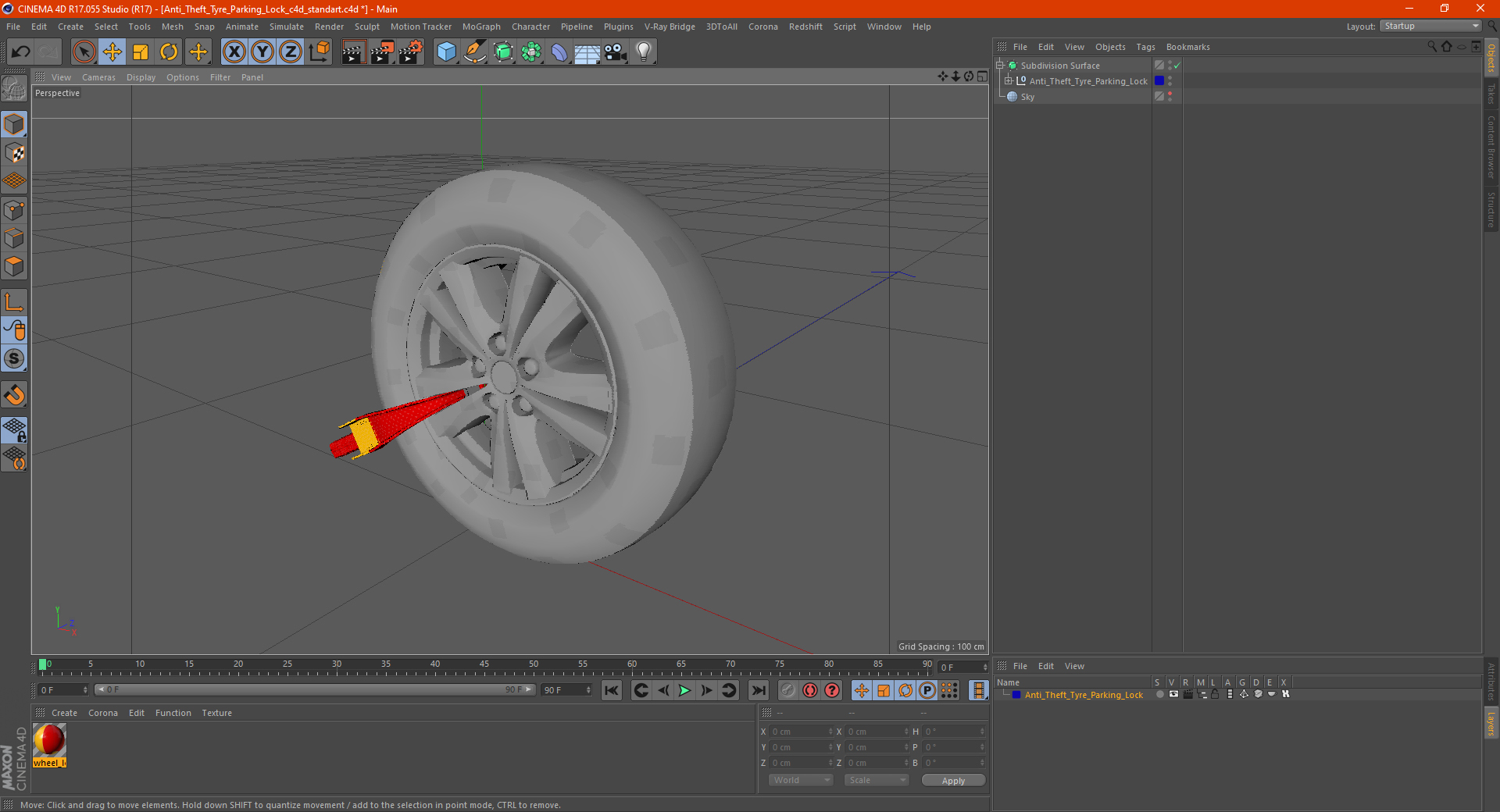
Task: Toggle viewport maximize icon
Action: tap(983, 77)
